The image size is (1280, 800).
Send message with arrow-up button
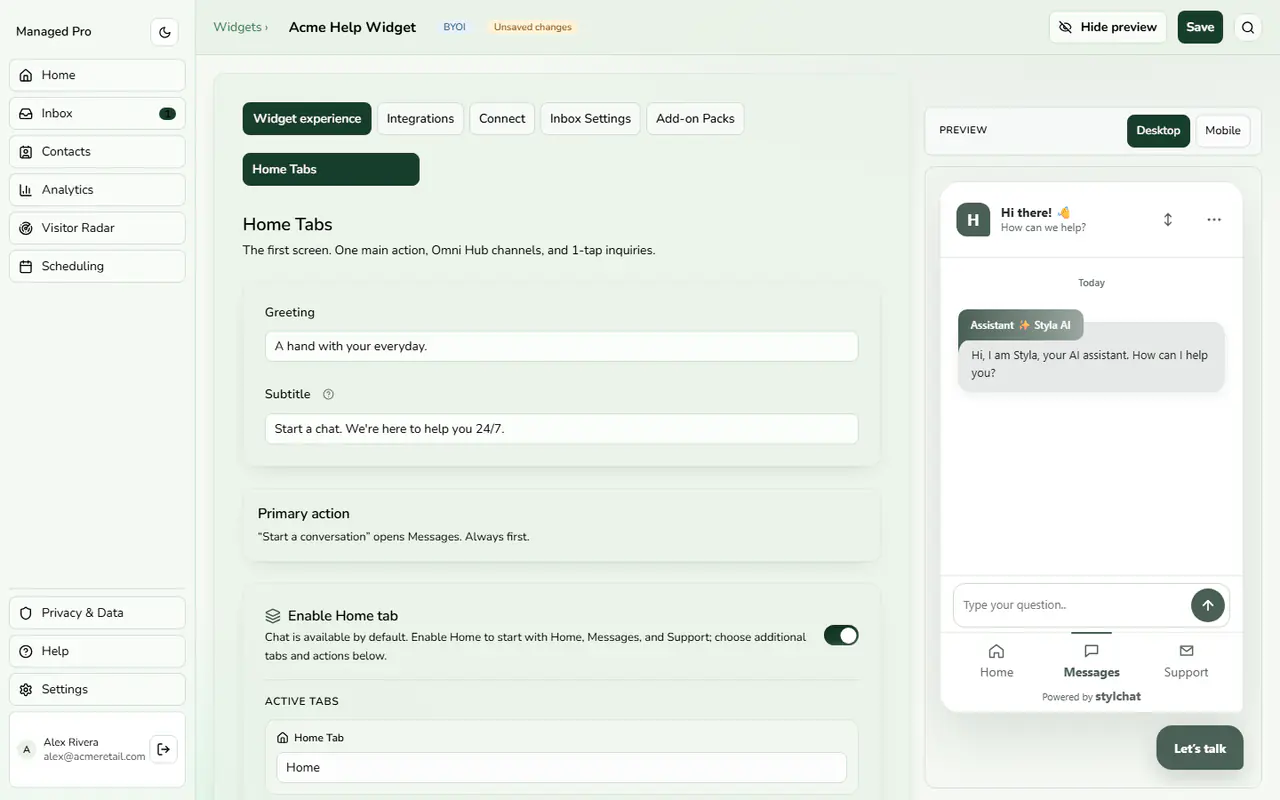click(1208, 605)
